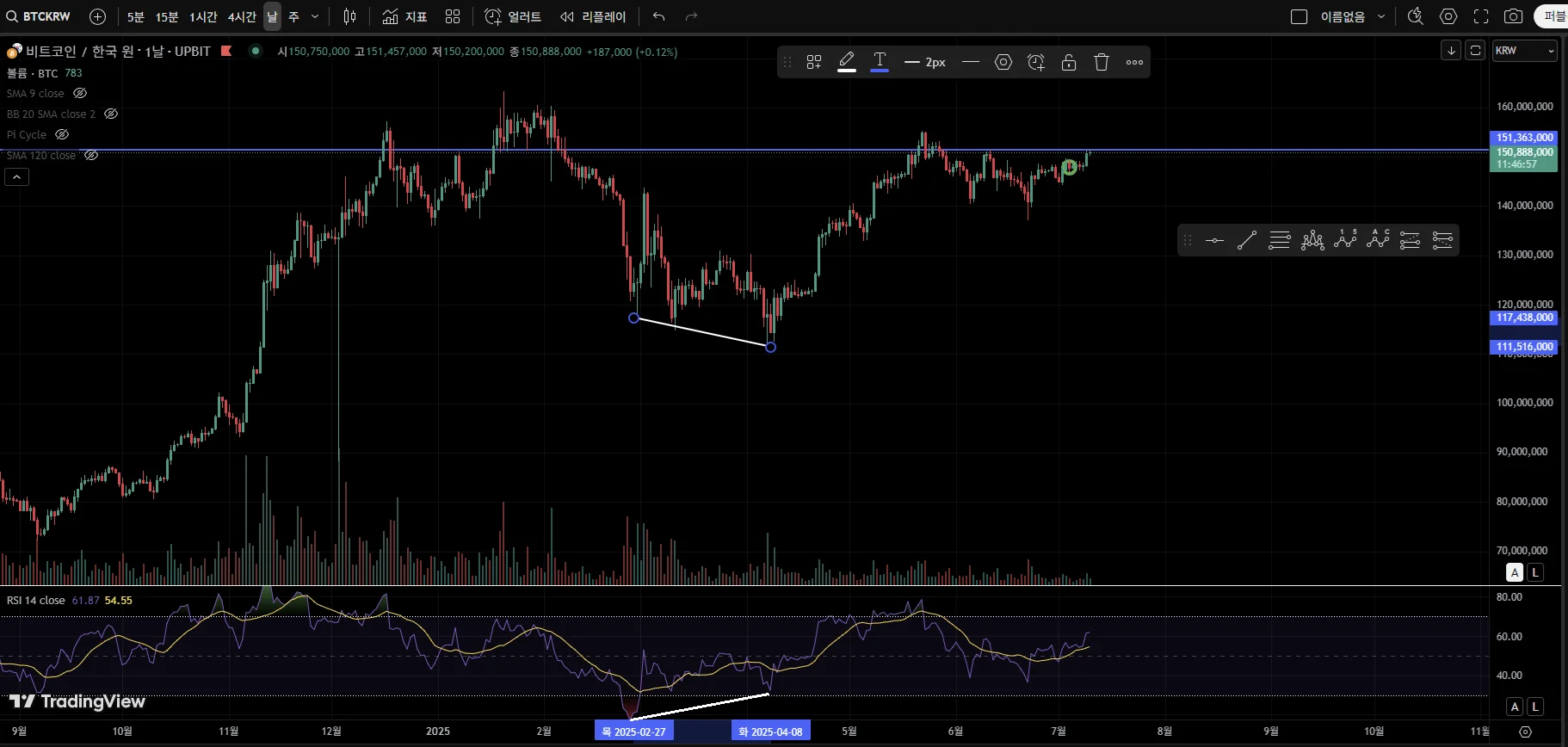Click the down arrow button beside KRW

1451,51
